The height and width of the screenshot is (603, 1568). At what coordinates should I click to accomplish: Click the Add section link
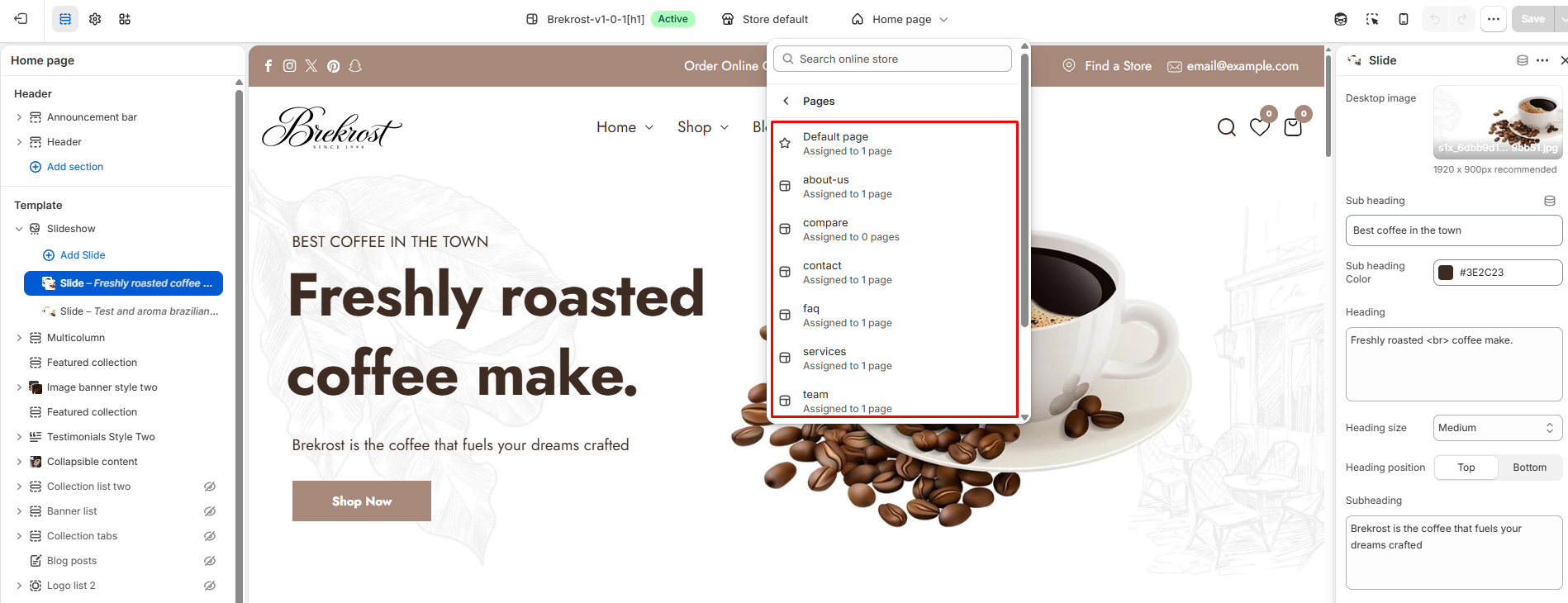pyautogui.click(x=66, y=167)
